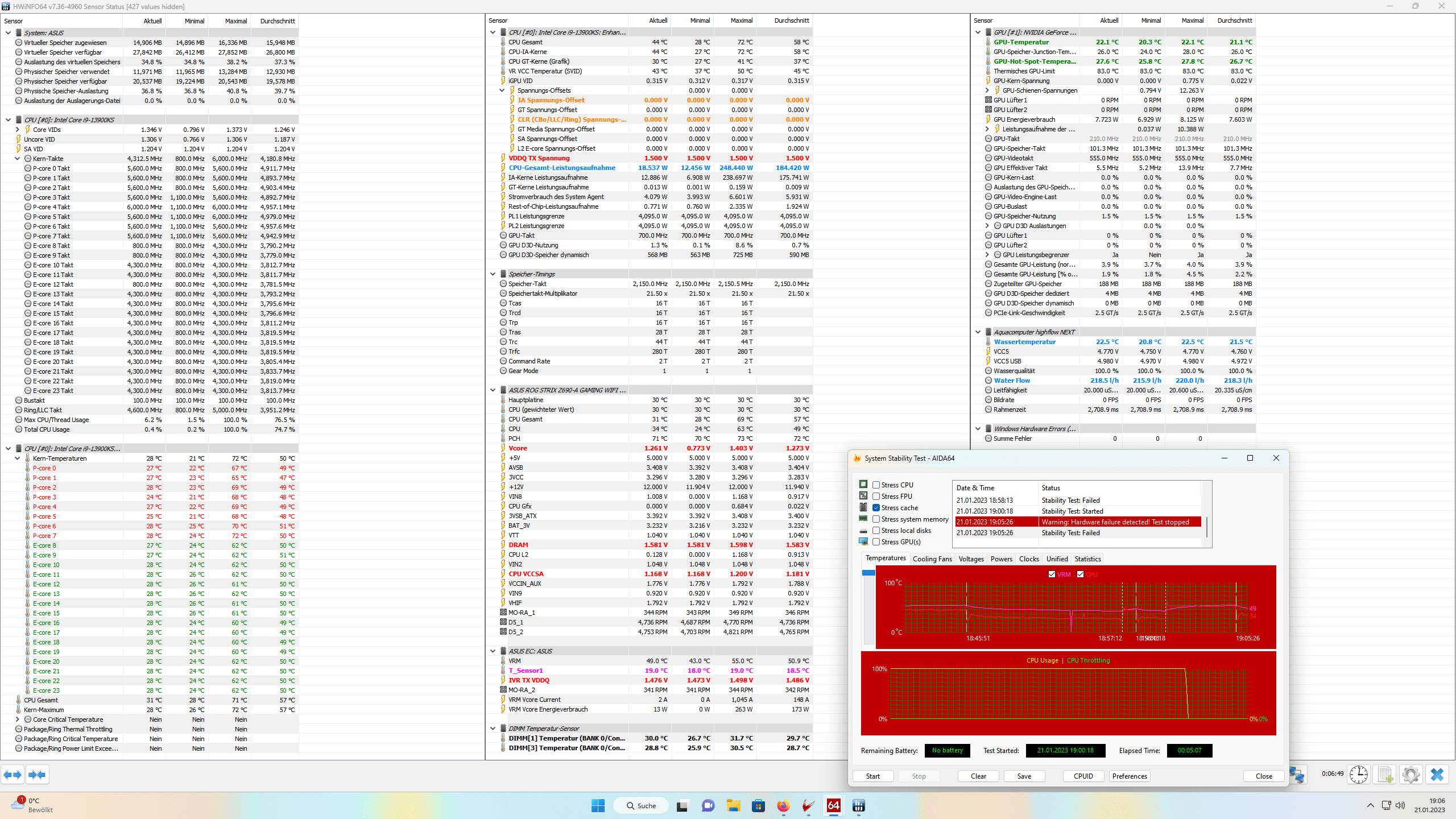Switch to Unified tab
The image size is (1456, 819).
point(1057,559)
